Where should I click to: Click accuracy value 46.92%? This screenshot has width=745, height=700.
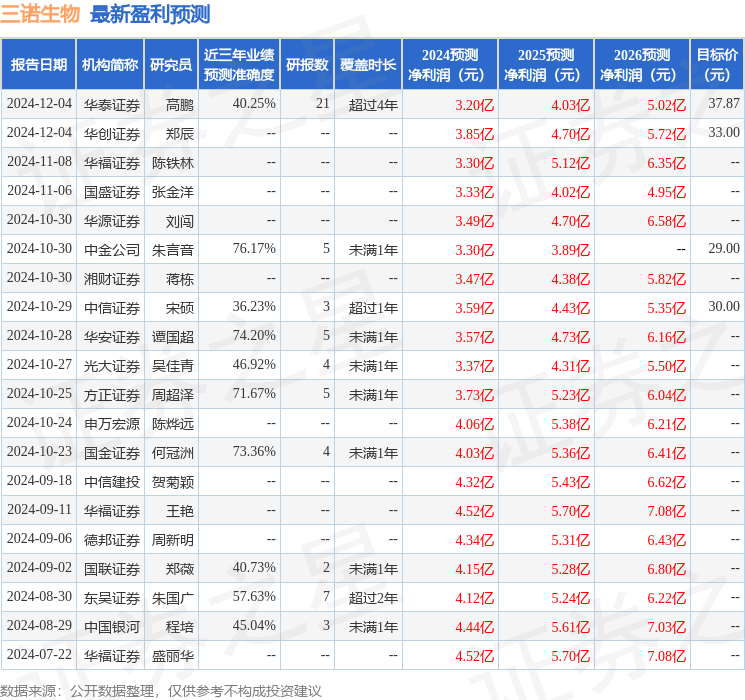click(254, 364)
